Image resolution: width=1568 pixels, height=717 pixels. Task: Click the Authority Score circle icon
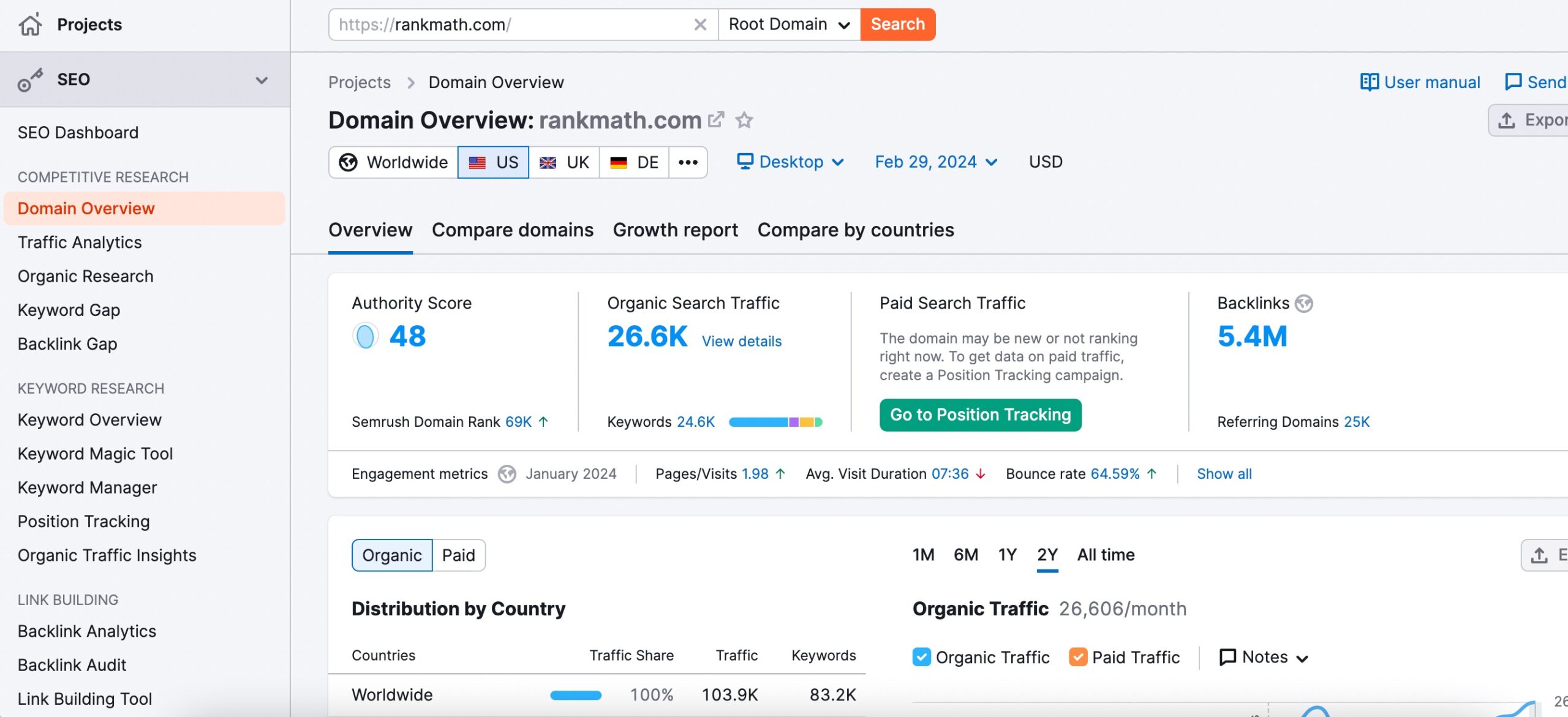365,336
